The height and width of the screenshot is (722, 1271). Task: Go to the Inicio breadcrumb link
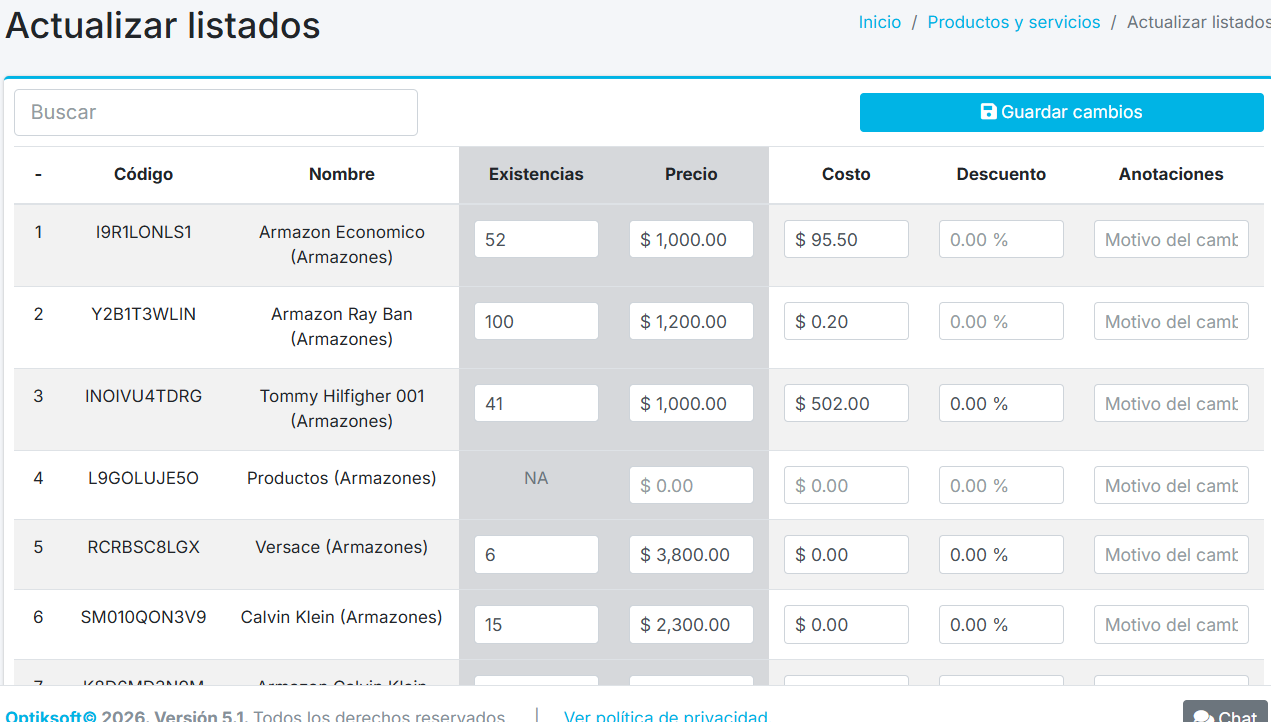point(879,22)
